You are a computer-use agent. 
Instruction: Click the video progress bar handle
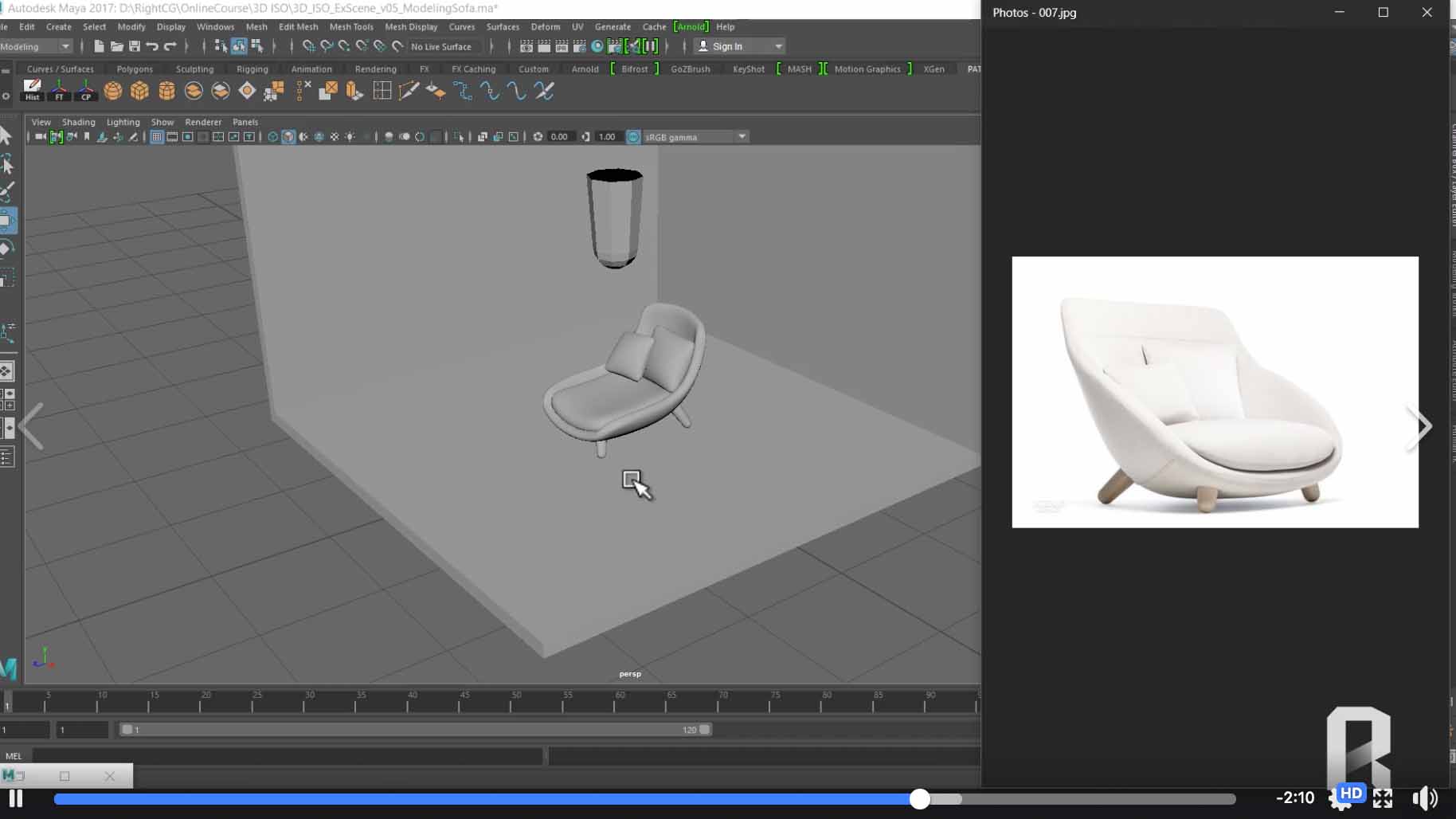pos(920,799)
